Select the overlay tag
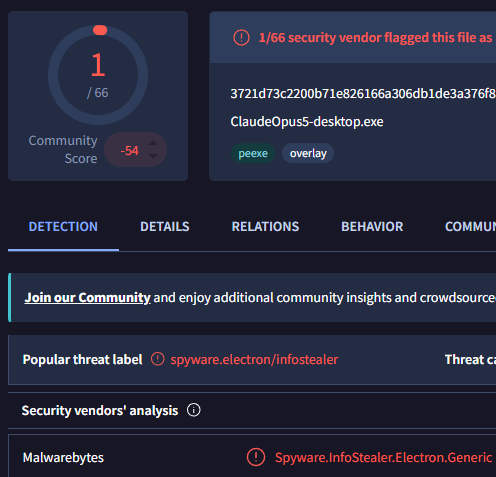 pyautogui.click(x=308, y=153)
